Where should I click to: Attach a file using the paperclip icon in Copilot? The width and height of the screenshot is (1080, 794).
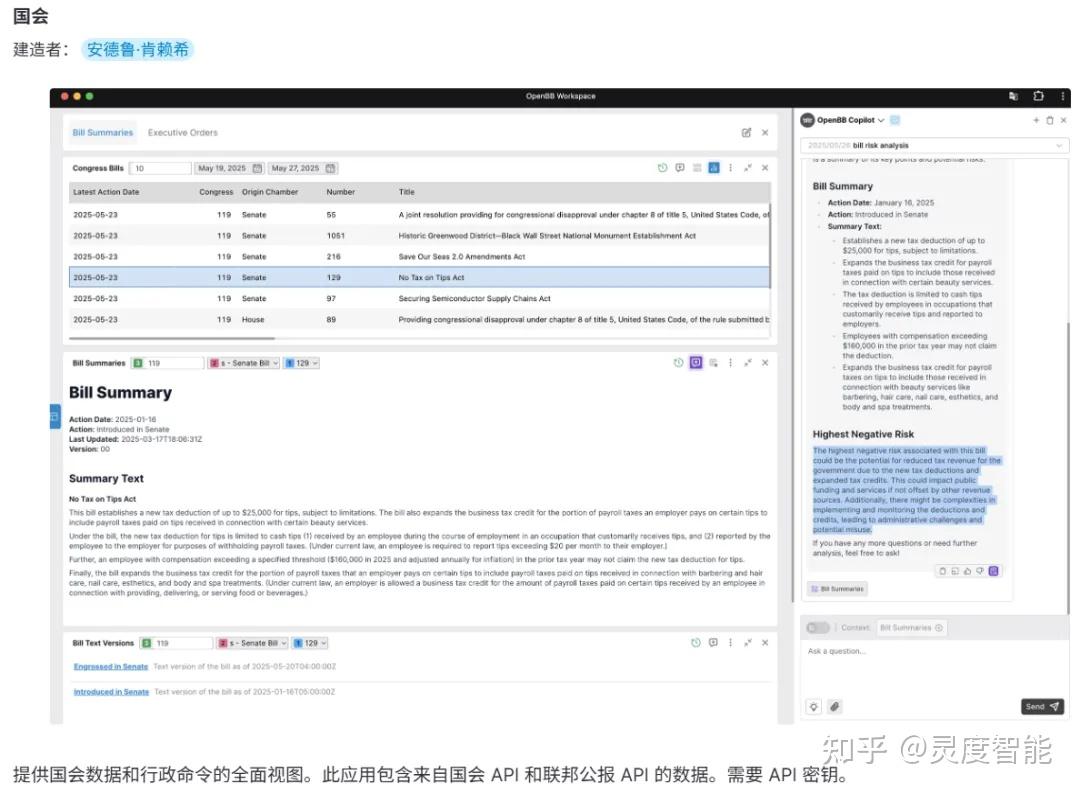coord(835,705)
